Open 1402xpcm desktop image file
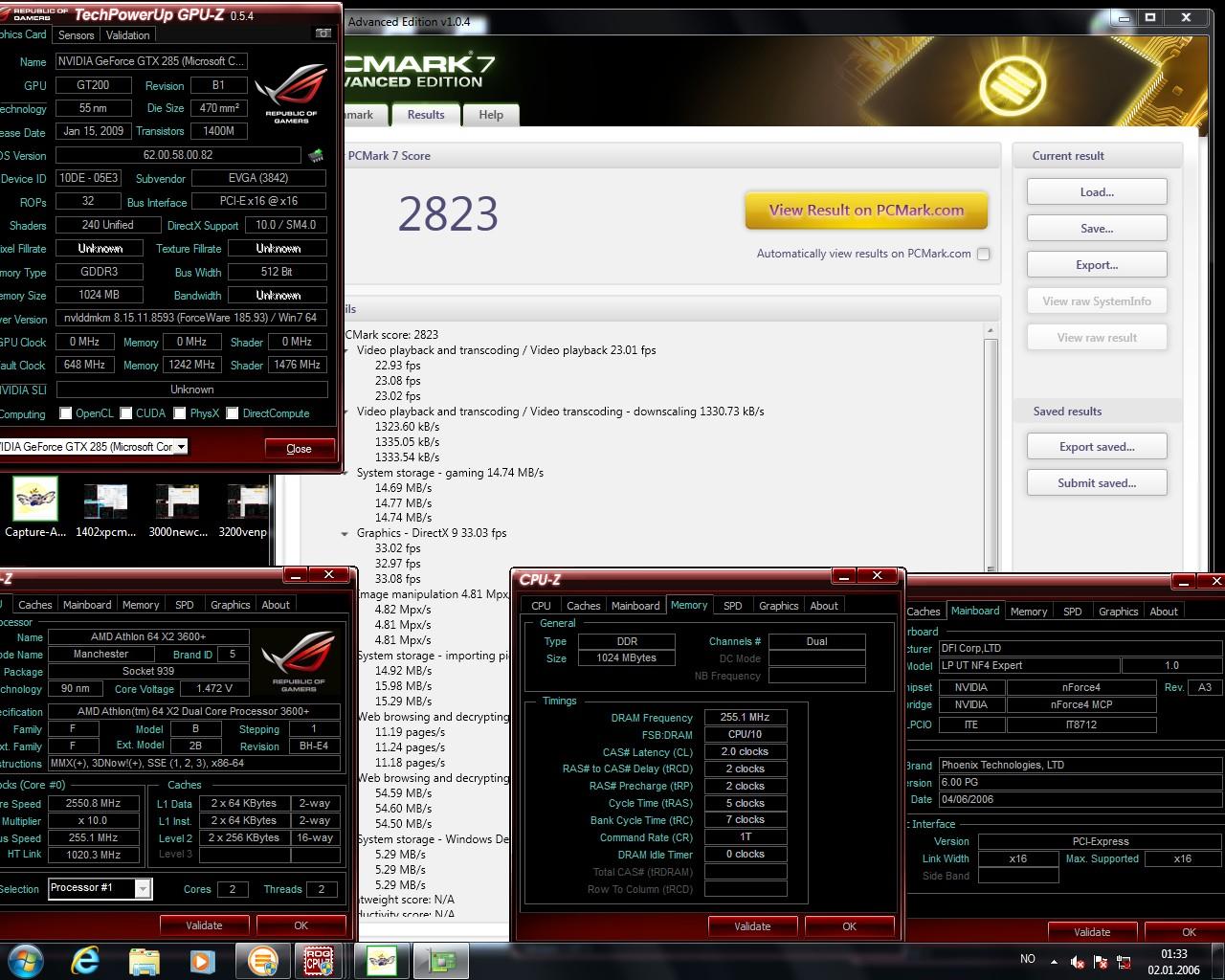1225x980 pixels. (x=105, y=510)
